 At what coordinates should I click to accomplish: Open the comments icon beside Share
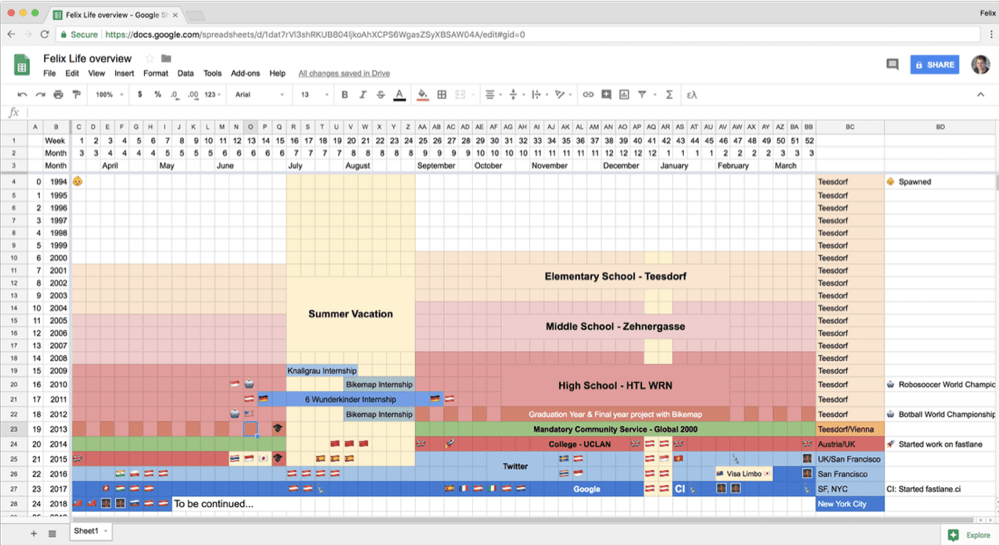[892, 64]
